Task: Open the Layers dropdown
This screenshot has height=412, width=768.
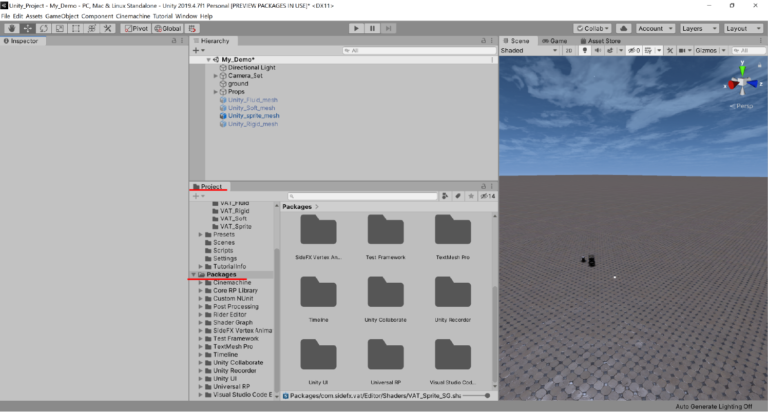Action: [699, 28]
